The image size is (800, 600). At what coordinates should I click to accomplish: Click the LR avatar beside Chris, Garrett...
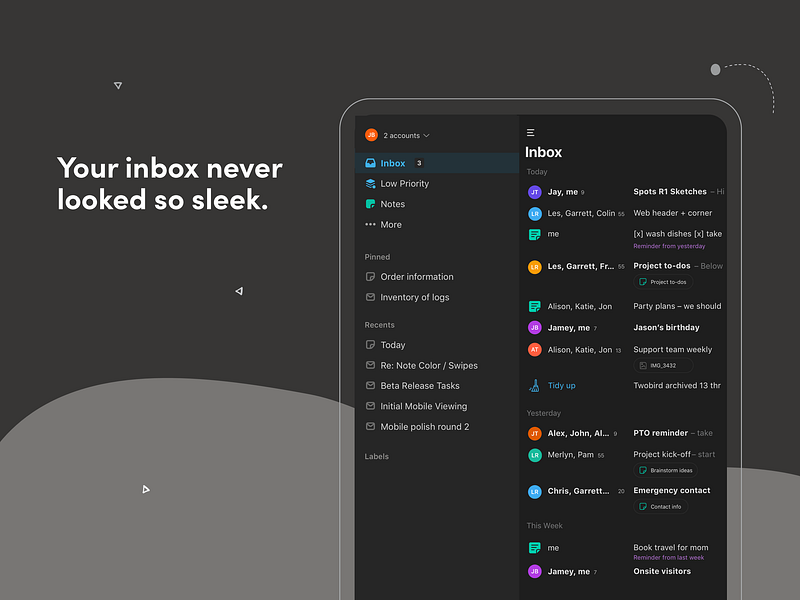coord(535,492)
